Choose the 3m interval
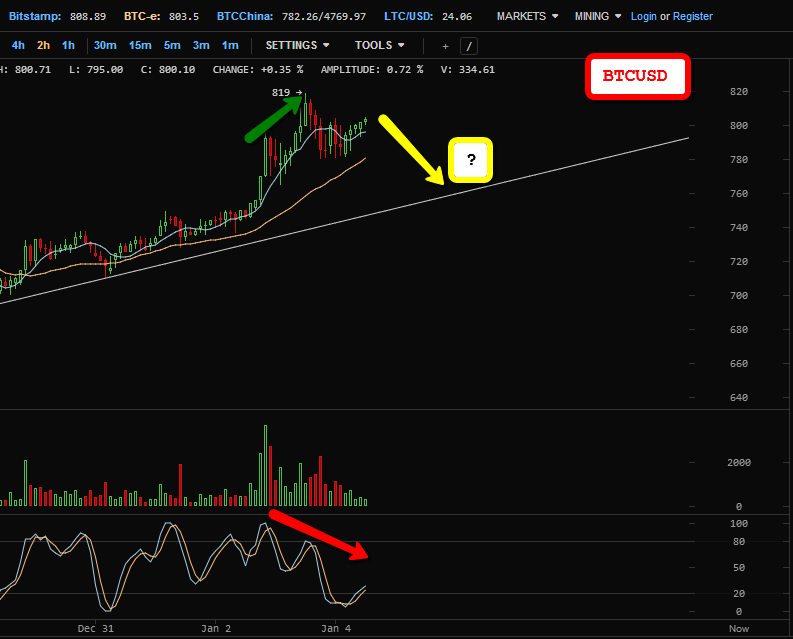793x639 pixels. click(x=201, y=46)
